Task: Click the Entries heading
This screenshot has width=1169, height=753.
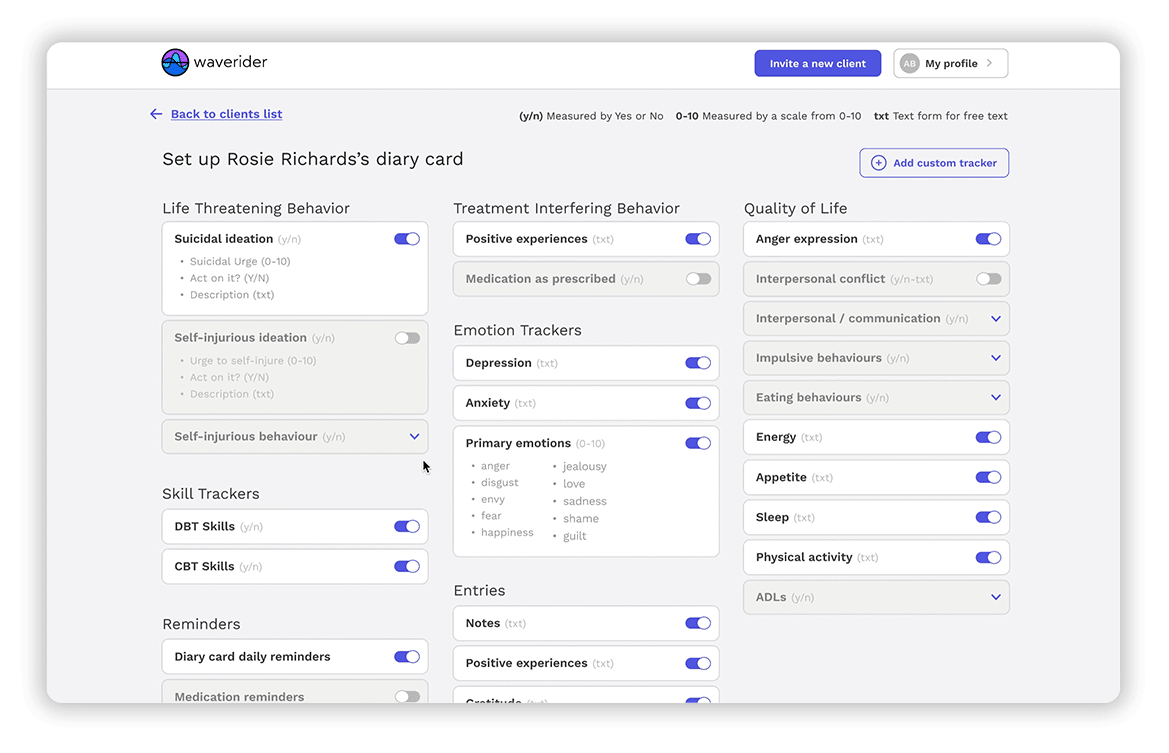Action: coord(479,590)
